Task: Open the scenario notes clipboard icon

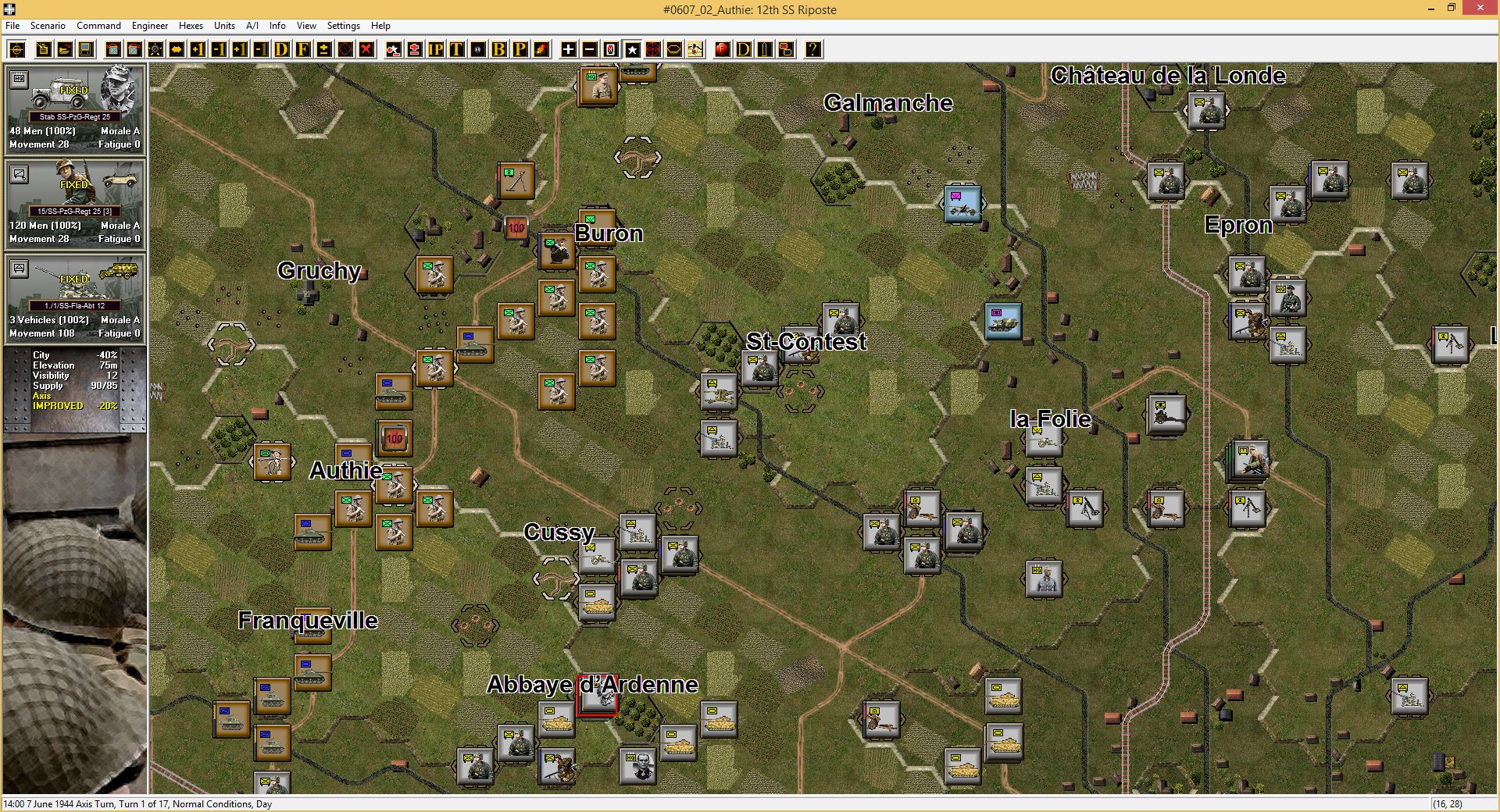Action: (x=44, y=50)
